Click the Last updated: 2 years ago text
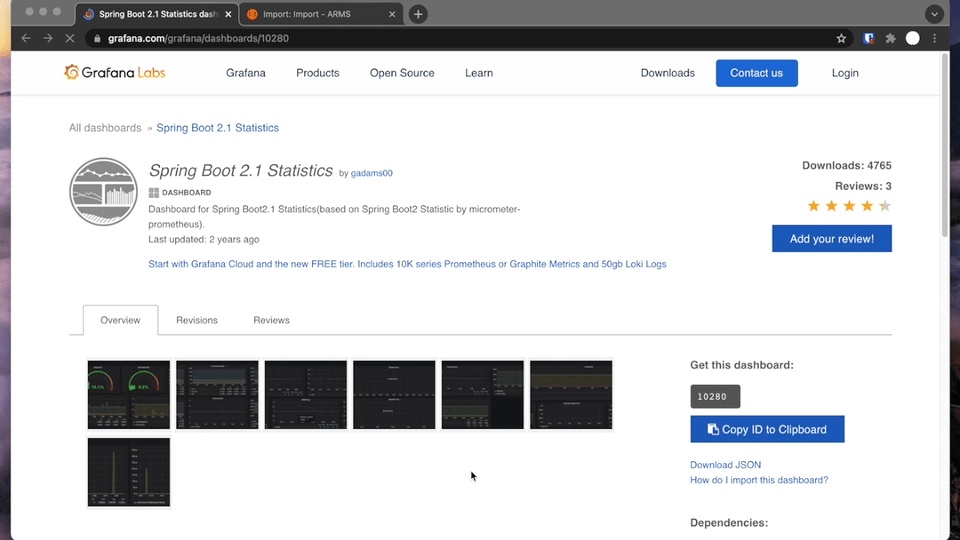960x540 pixels. tap(204, 239)
